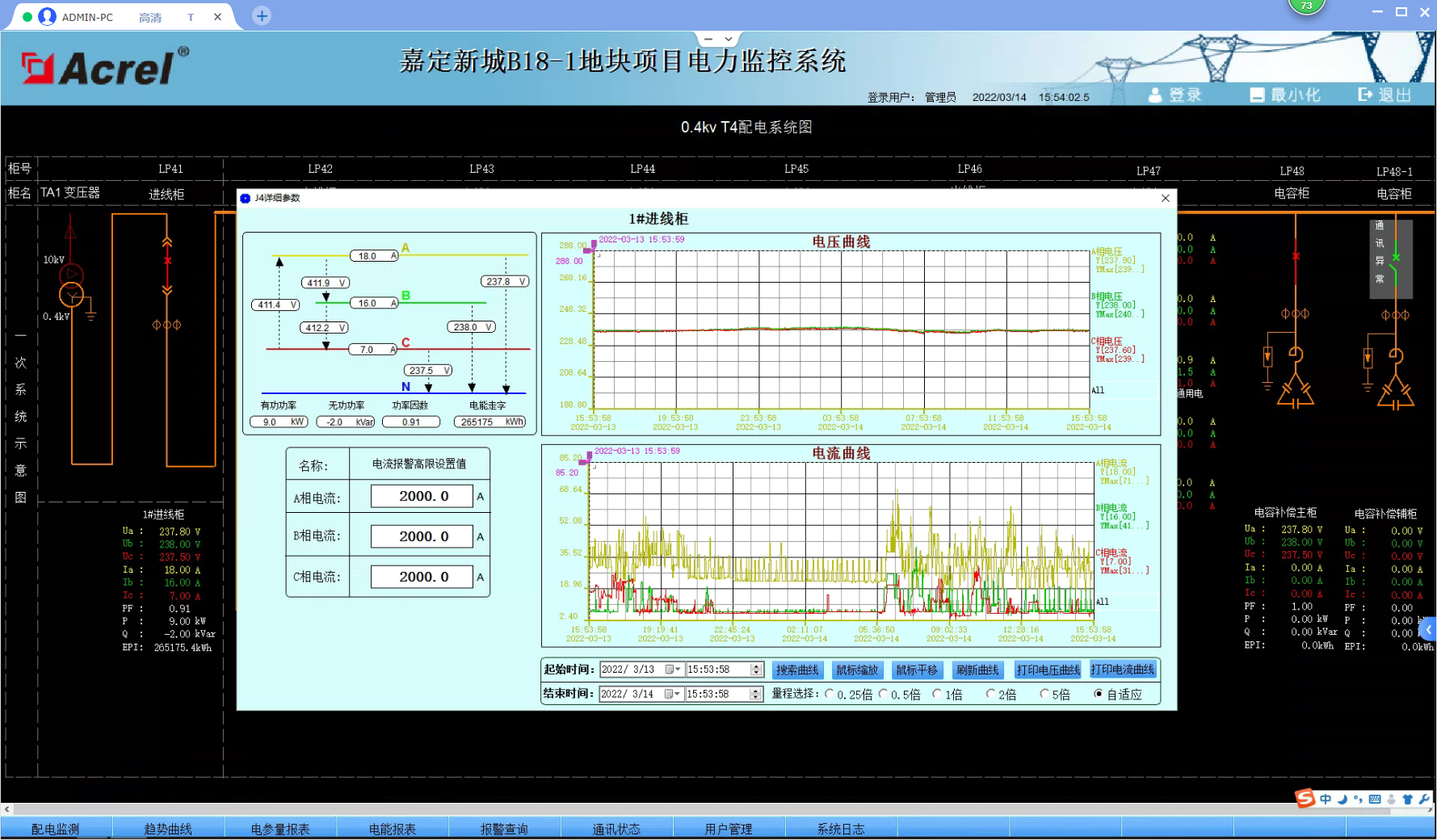Click the B相电流 alarm limit field

[x=422, y=536]
